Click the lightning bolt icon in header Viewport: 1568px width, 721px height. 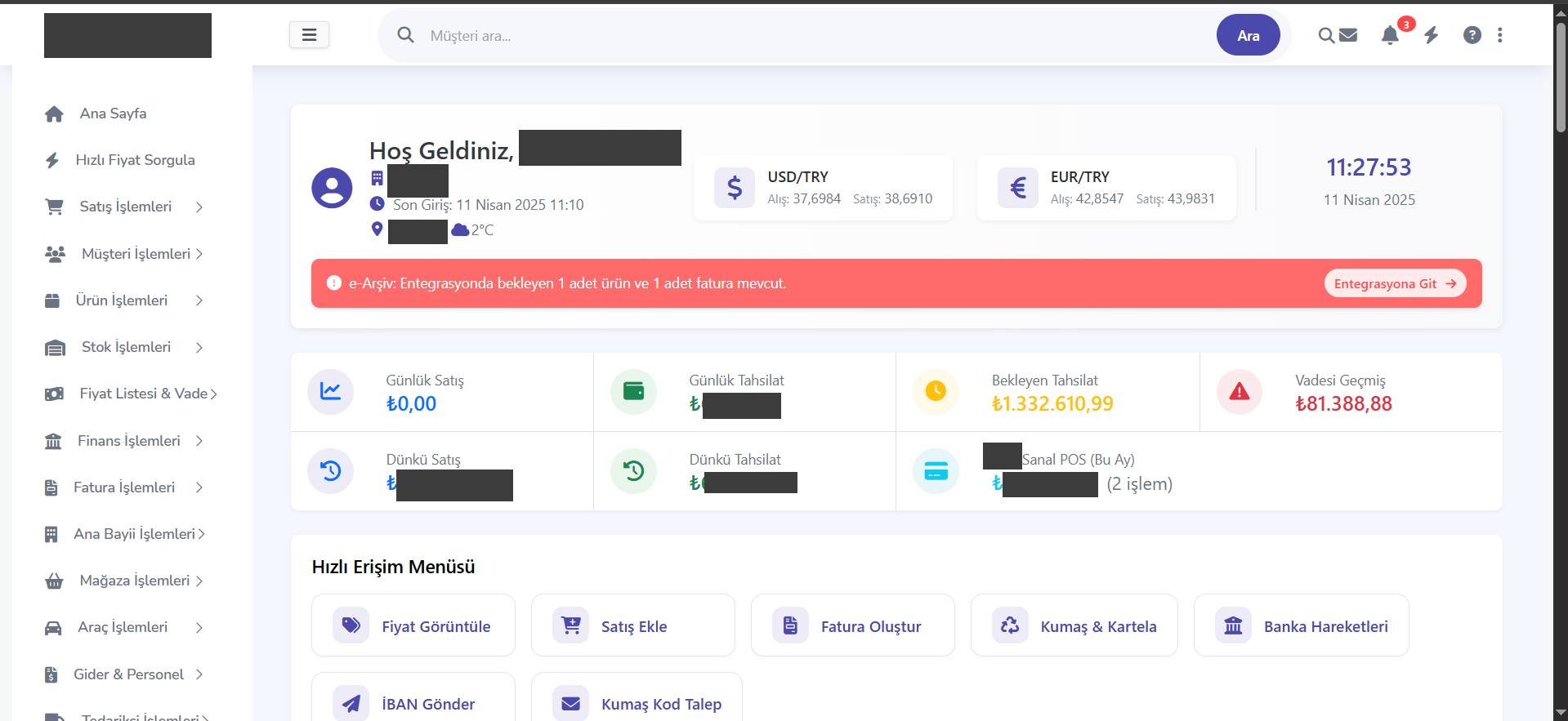click(x=1432, y=35)
